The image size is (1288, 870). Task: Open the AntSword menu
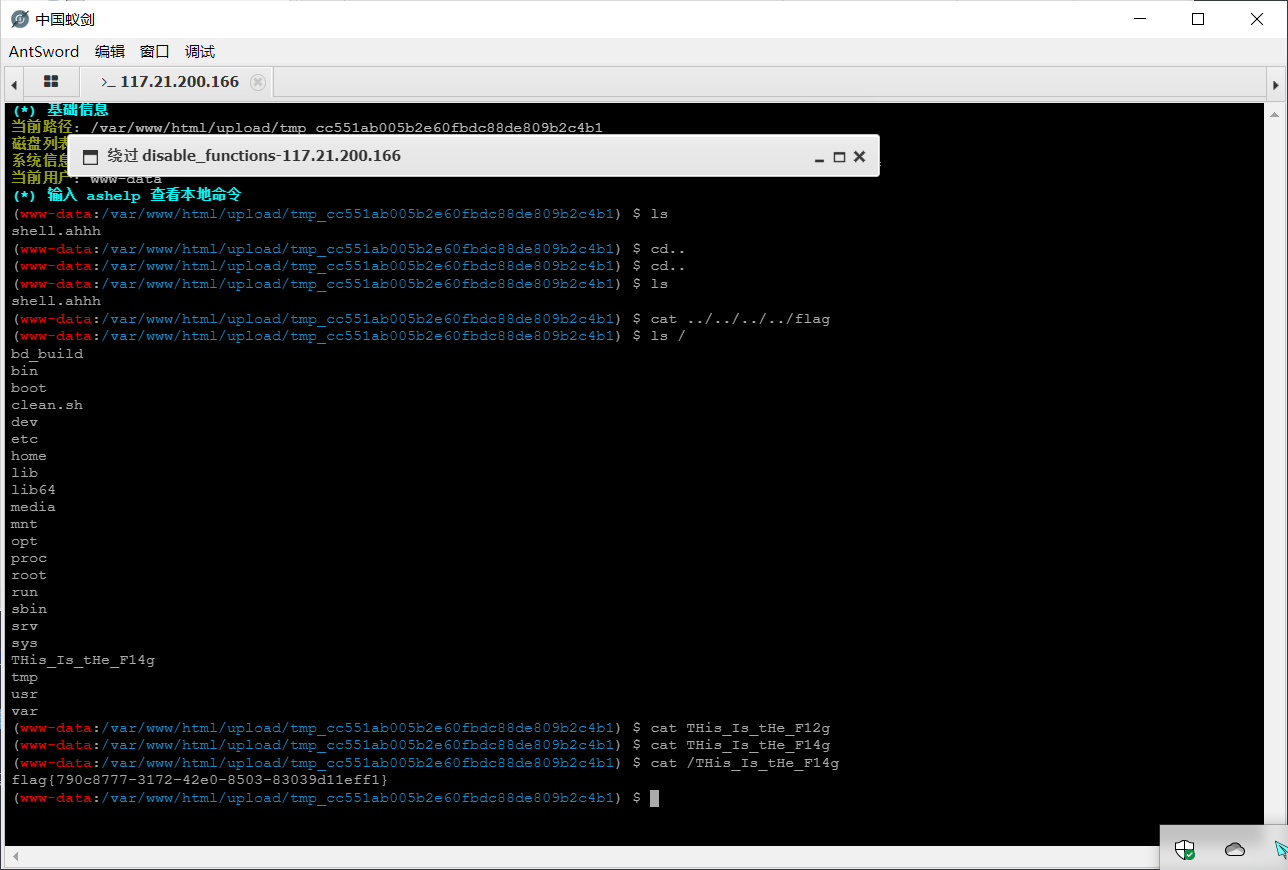[44, 52]
